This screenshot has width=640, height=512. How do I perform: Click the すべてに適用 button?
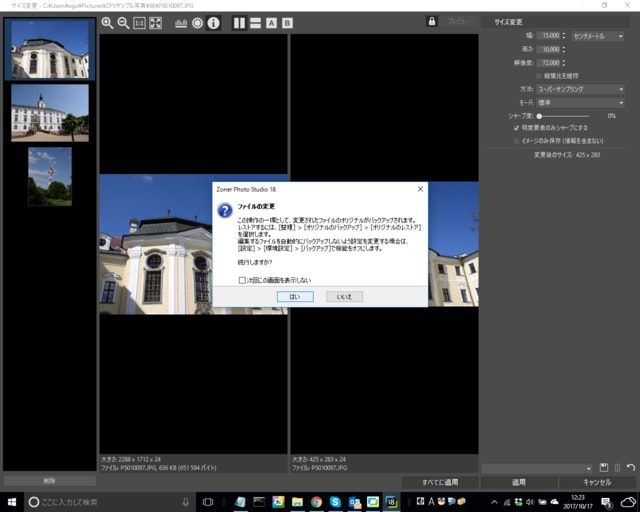[438, 482]
